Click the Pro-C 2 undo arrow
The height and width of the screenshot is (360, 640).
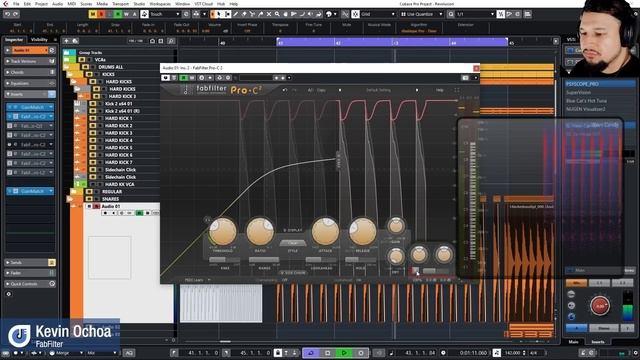click(x=285, y=90)
